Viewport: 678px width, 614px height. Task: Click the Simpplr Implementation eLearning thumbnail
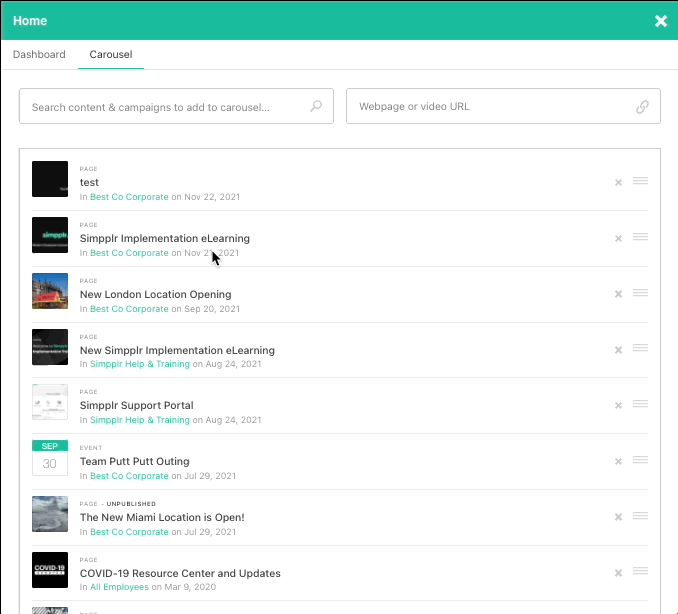click(50, 235)
